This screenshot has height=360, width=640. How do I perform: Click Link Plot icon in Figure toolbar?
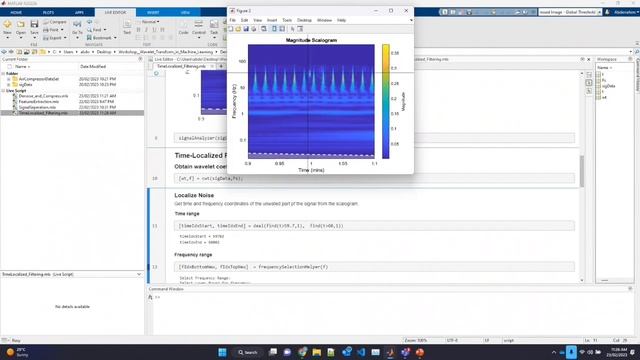pyautogui.click(x=264, y=29)
